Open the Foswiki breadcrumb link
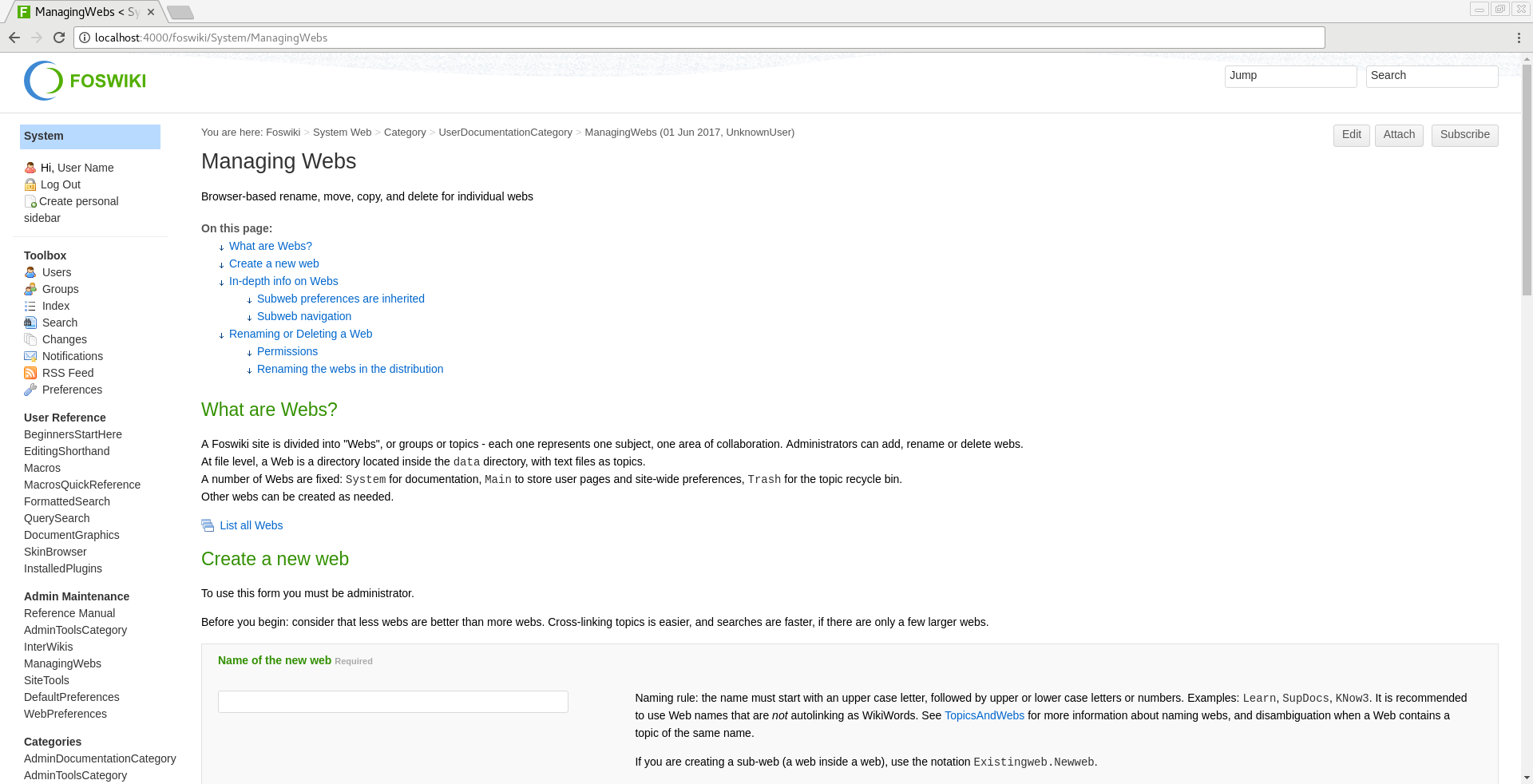 (x=283, y=133)
